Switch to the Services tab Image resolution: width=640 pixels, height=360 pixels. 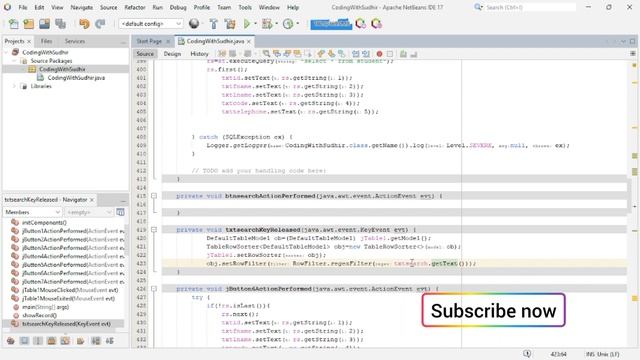point(75,41)
